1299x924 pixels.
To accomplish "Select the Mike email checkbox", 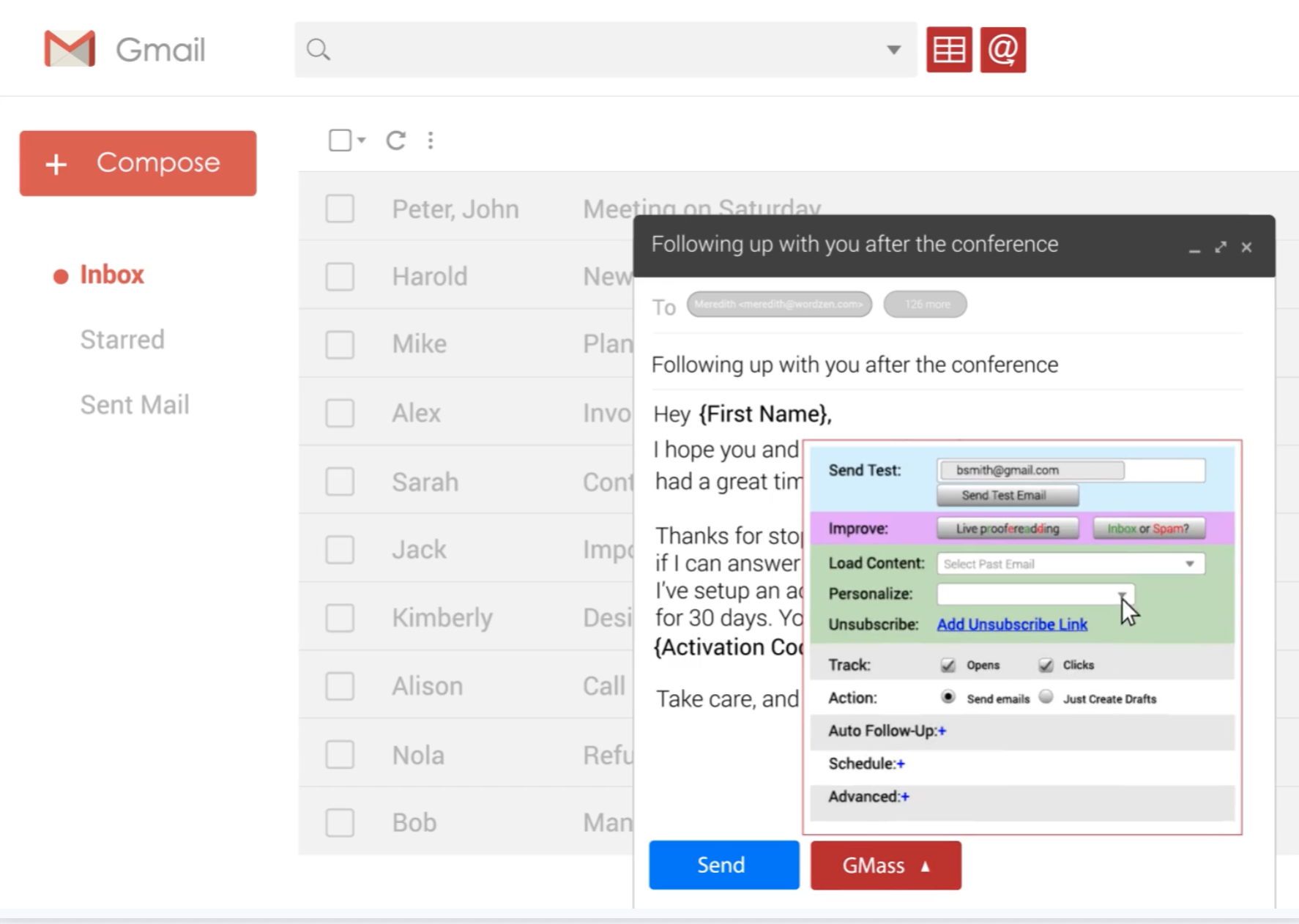I will (340, 345).
